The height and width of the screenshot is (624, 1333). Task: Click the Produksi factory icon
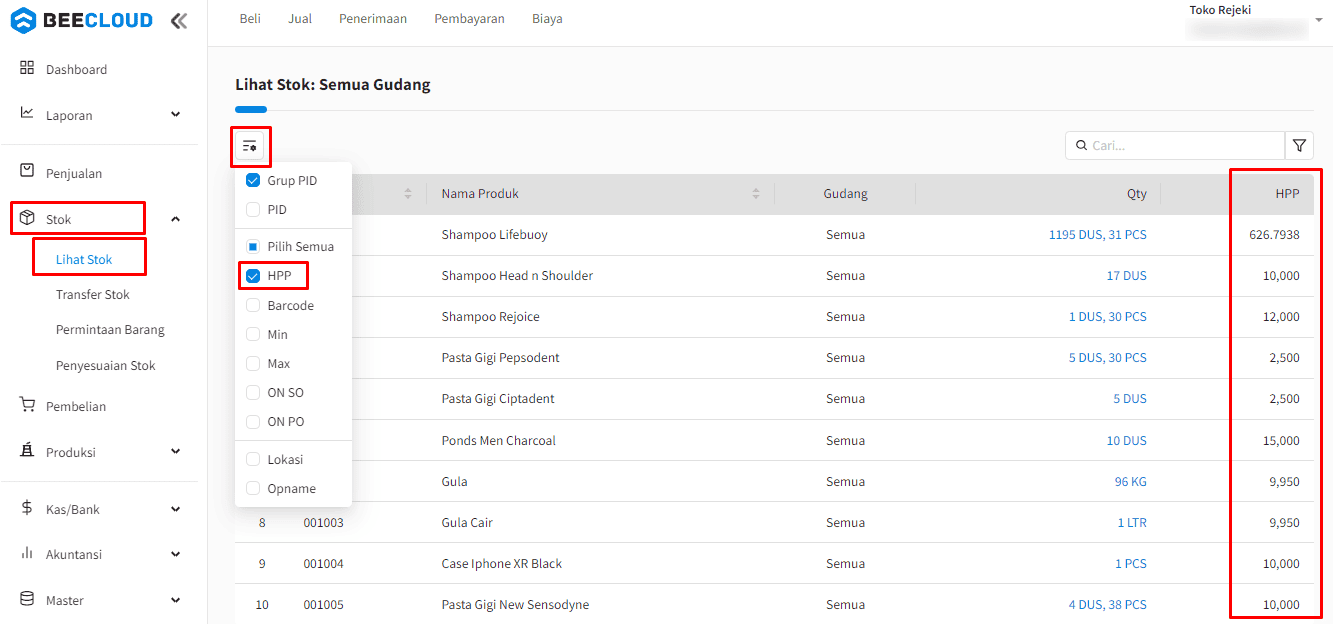[27, 450]
